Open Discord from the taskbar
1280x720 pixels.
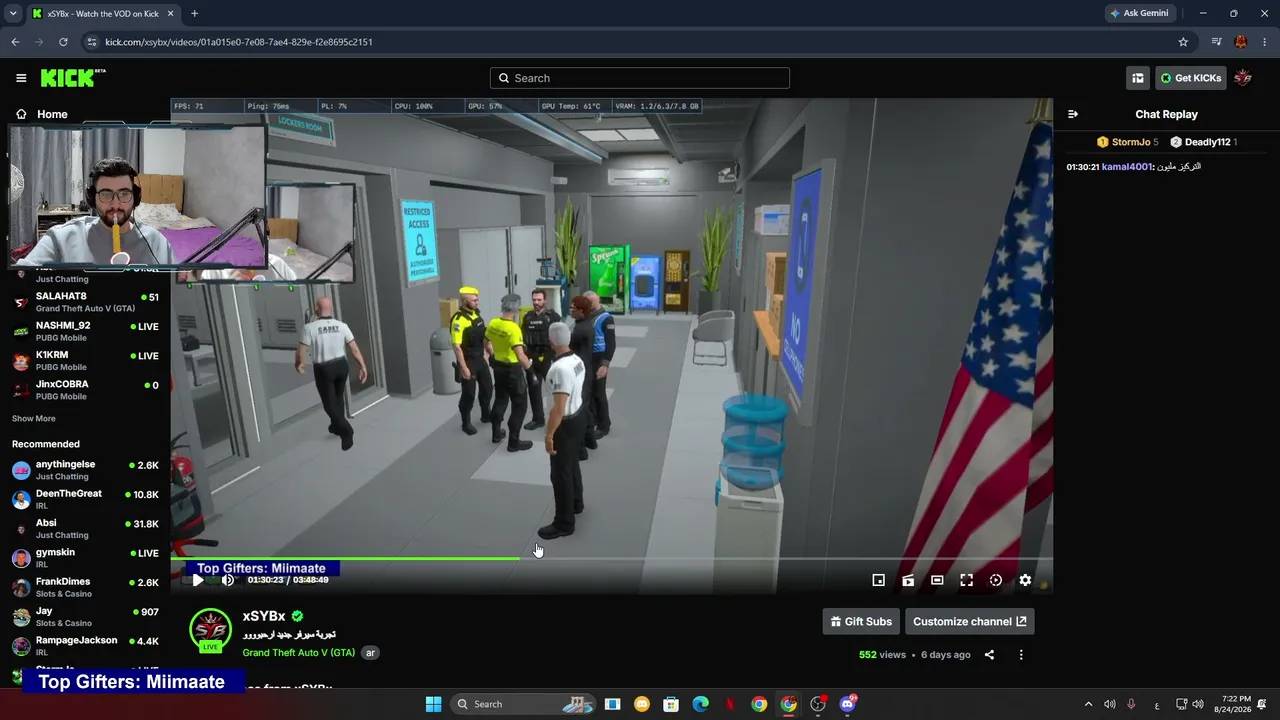848,704
